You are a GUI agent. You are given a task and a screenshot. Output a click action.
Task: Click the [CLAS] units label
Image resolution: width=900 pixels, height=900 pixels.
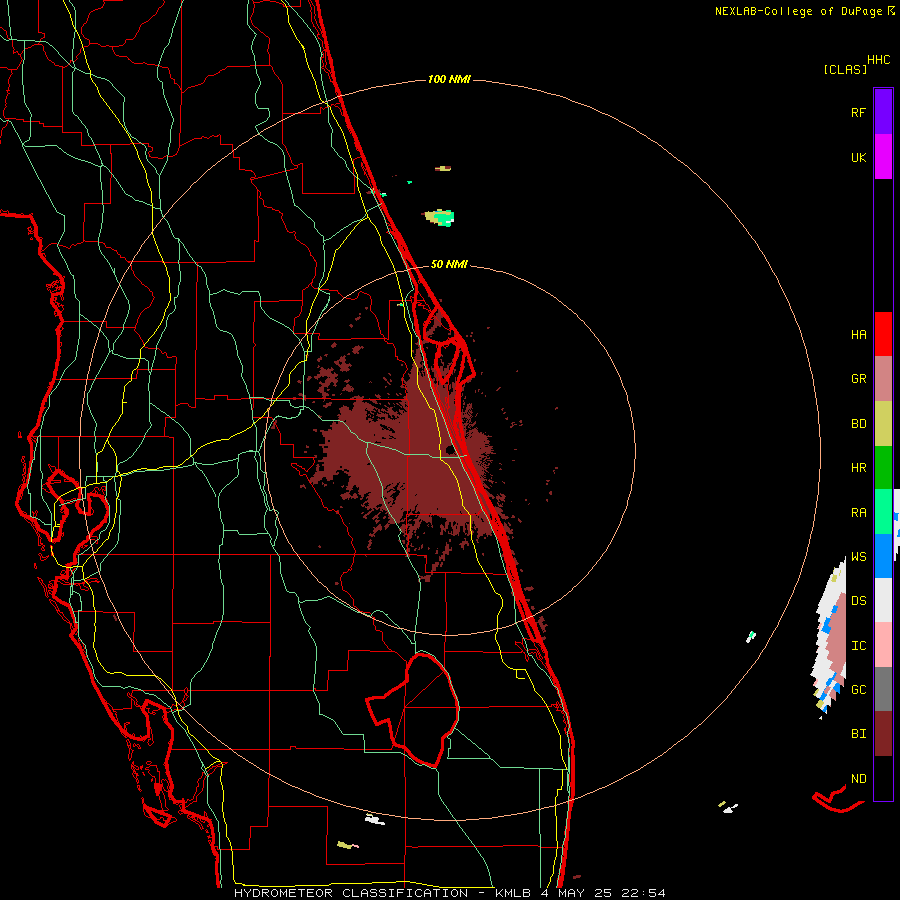pyautogui.click(x=845, y=70)
